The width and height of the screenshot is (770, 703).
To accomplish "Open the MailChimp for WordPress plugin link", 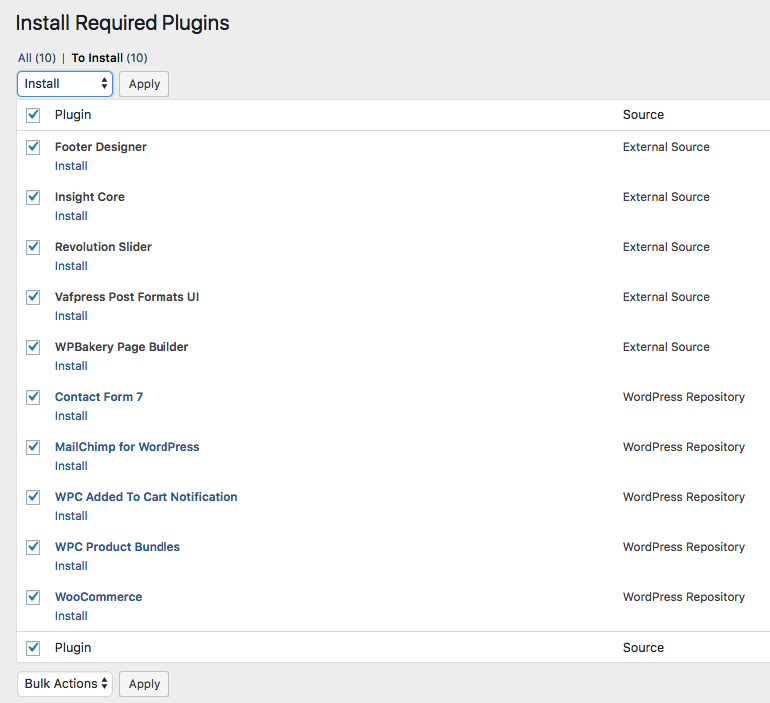I will click(x=127, y=447).
